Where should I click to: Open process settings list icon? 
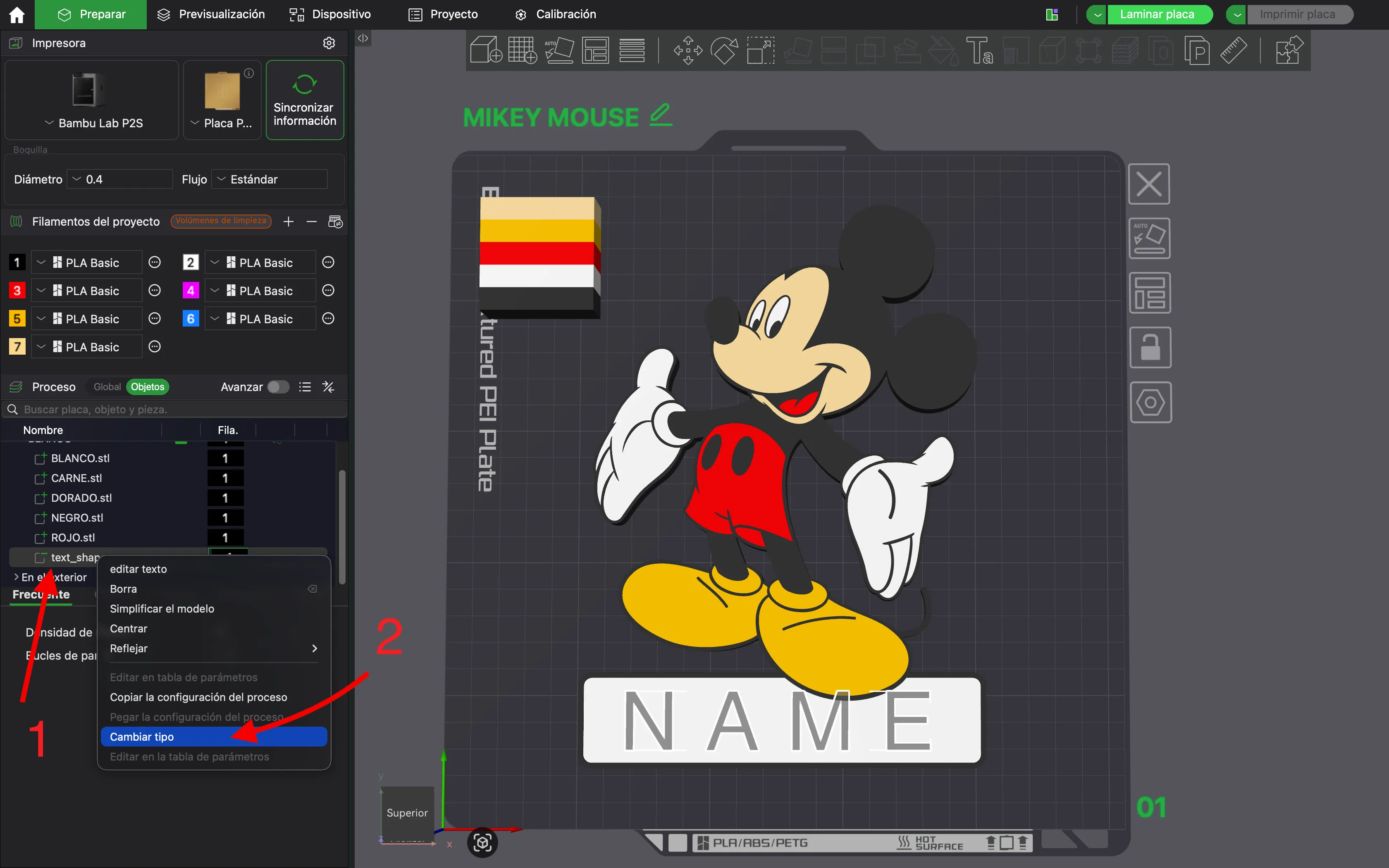305,387
